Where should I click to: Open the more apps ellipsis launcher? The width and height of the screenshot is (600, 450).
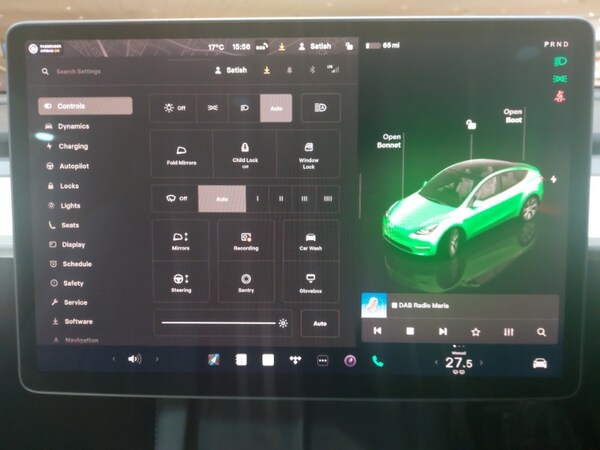pyautogui.click(x=322, y=360)
